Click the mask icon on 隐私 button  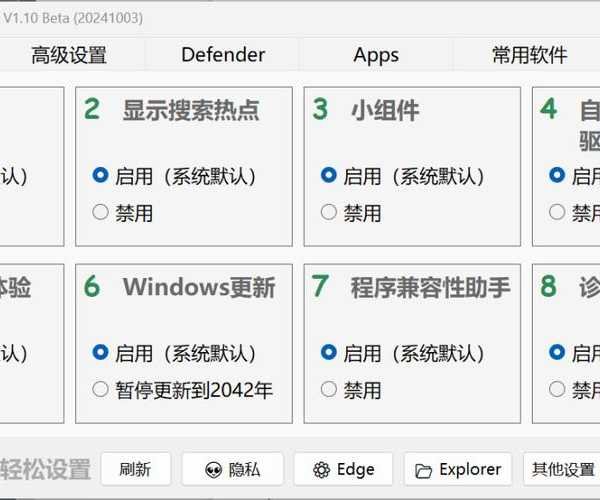click(x=213, y=470)
